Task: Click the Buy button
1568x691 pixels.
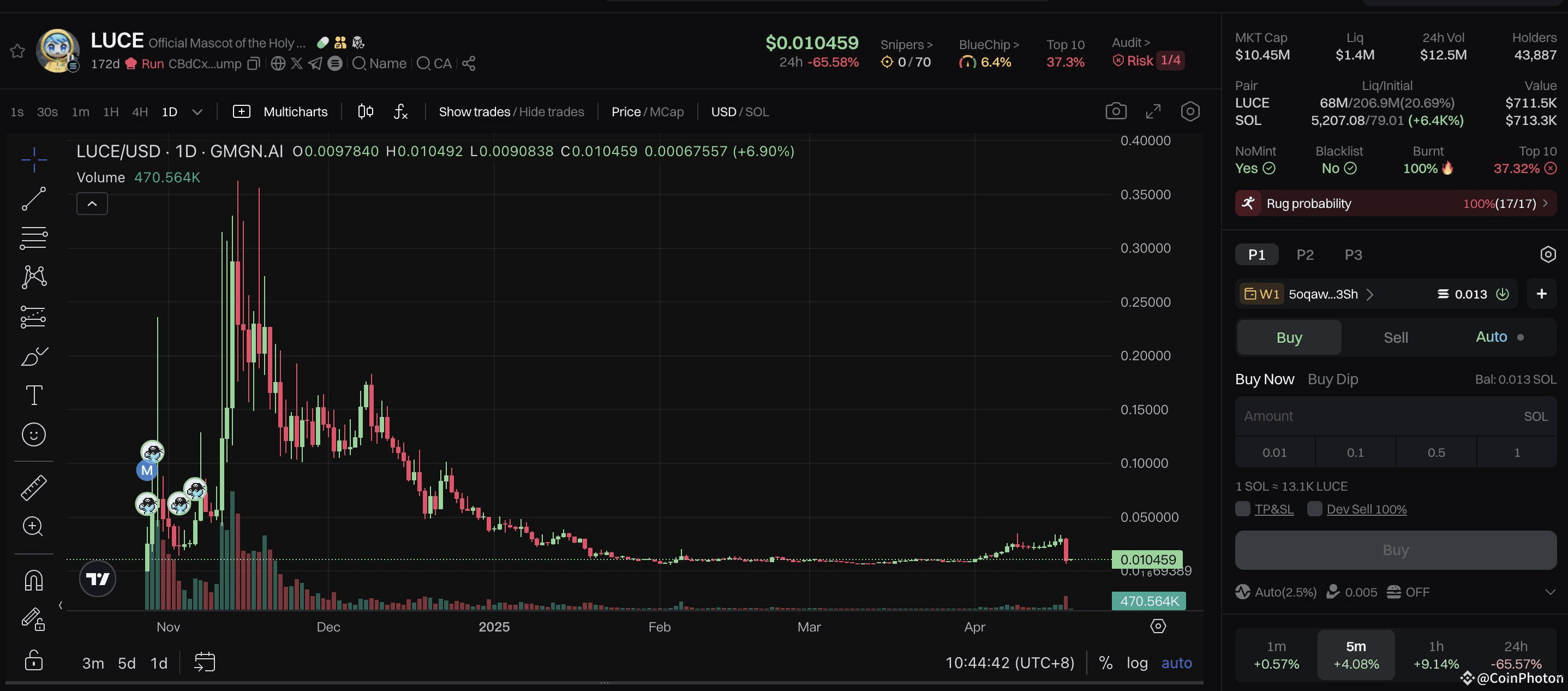Action: coord(1395,550)
